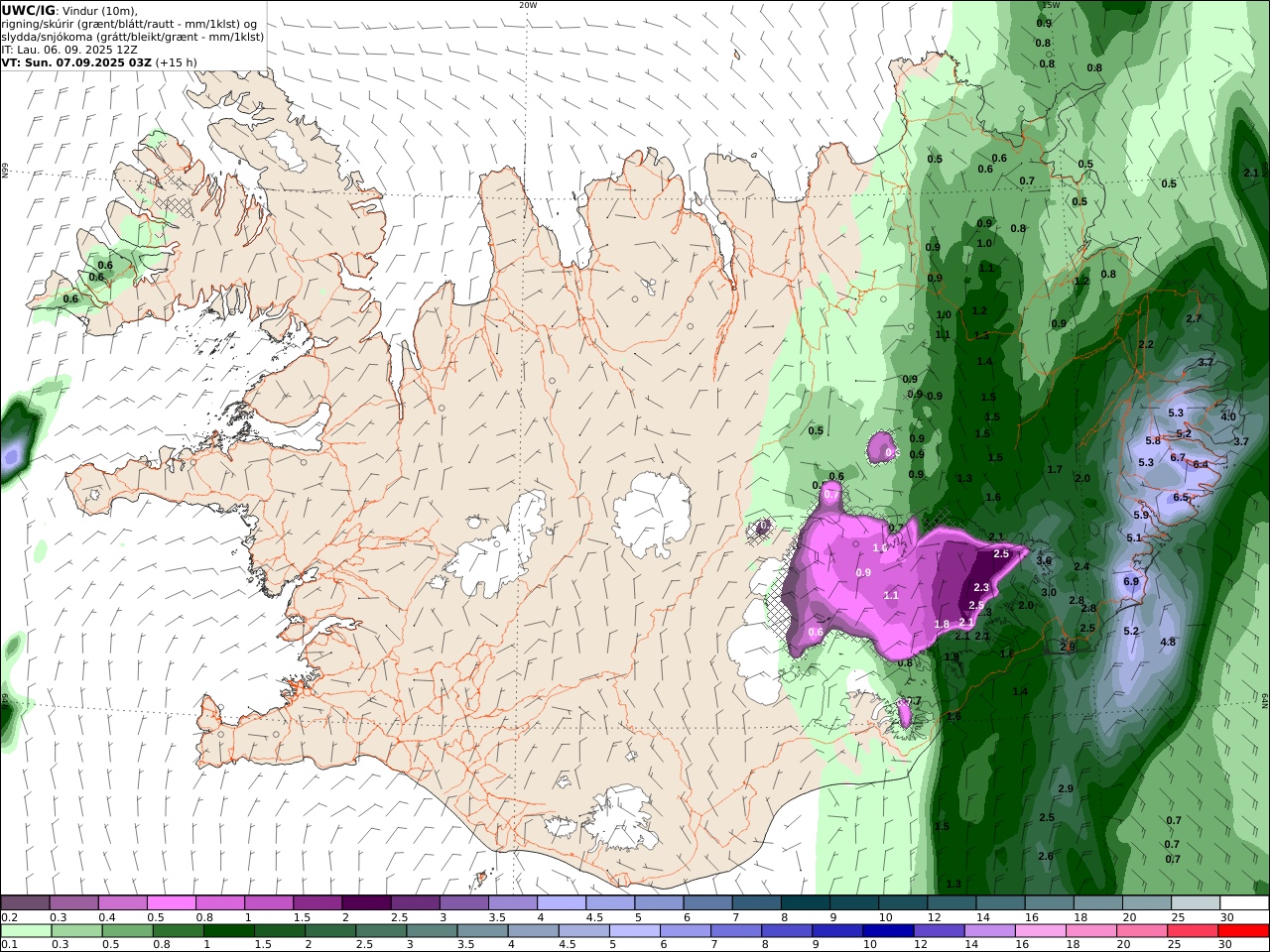Select the 6–7 periwinkle swatch in lower legend
The width and height of the screenshot is (1270, 952).
[685, 931]
